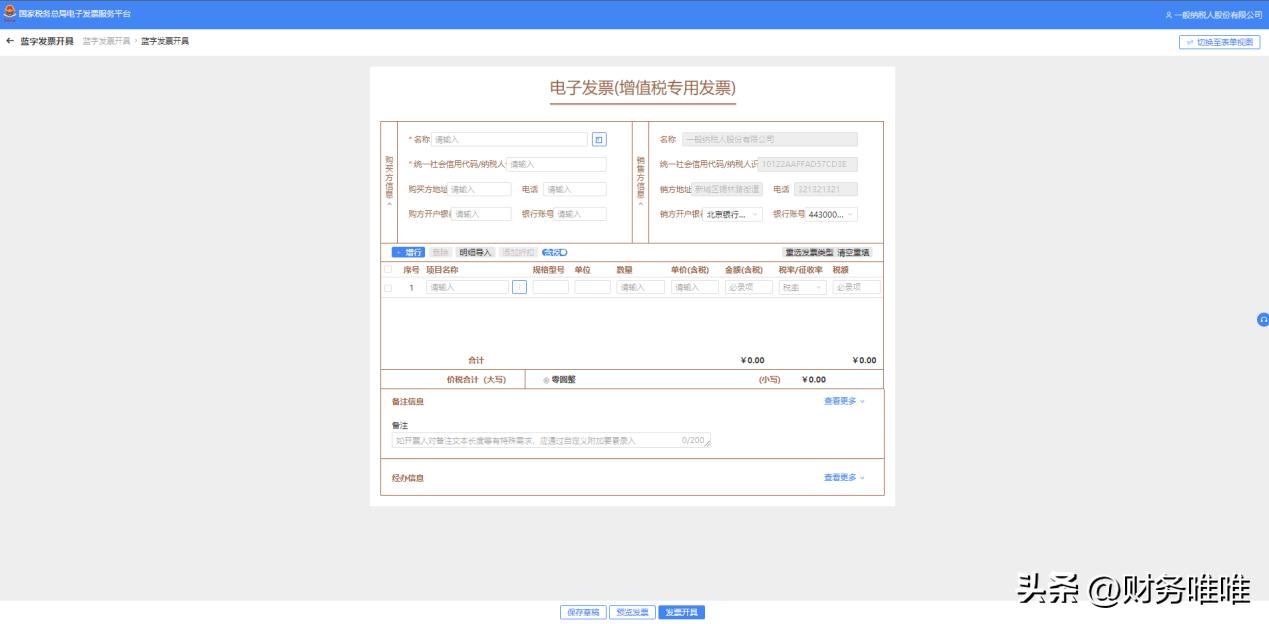Click the floating customer service icon on right edge

[1263, 318]
